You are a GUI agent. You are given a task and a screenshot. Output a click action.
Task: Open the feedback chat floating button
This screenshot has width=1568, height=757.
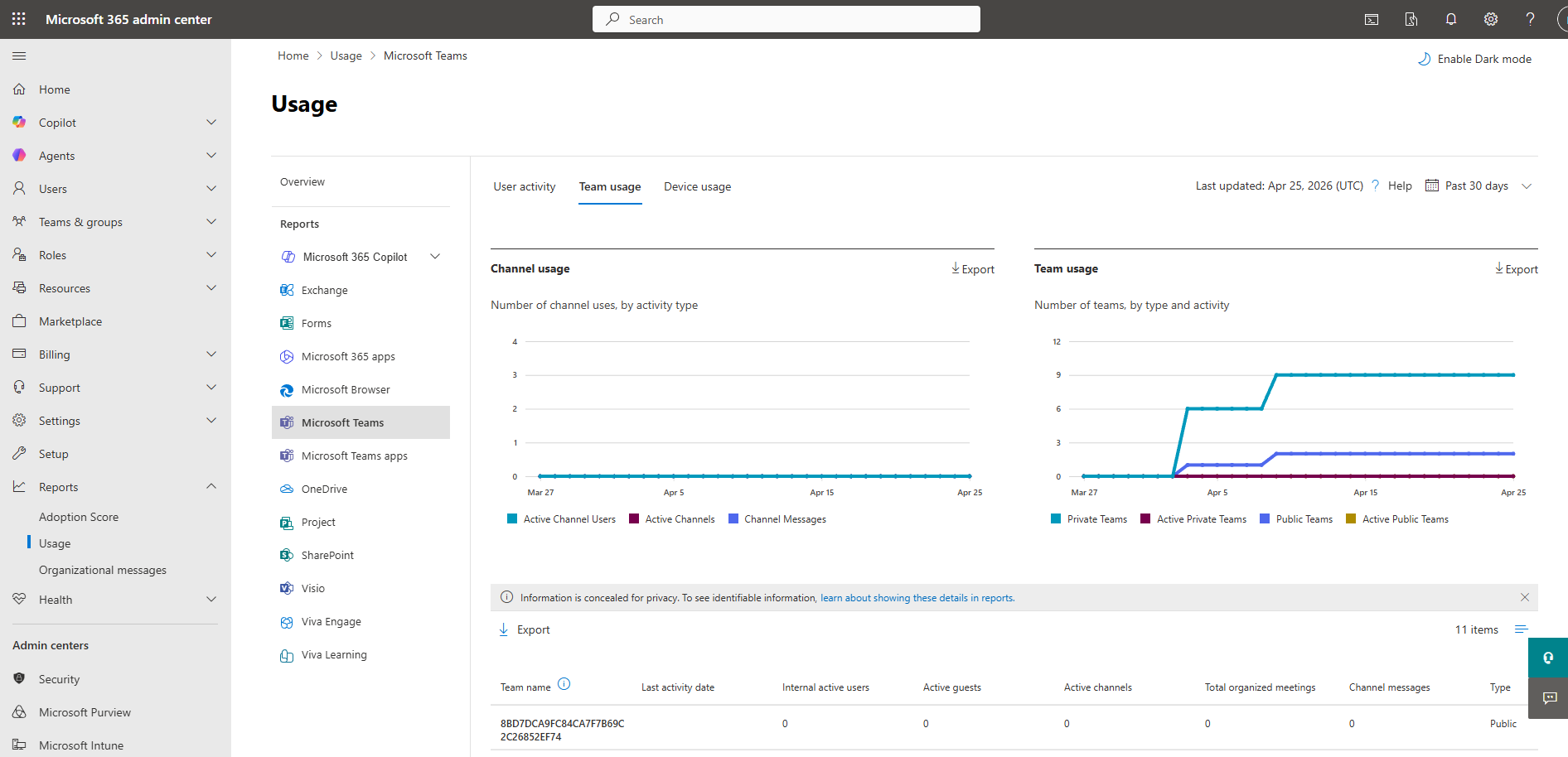pyautogui.click(x=1548, y=698)
